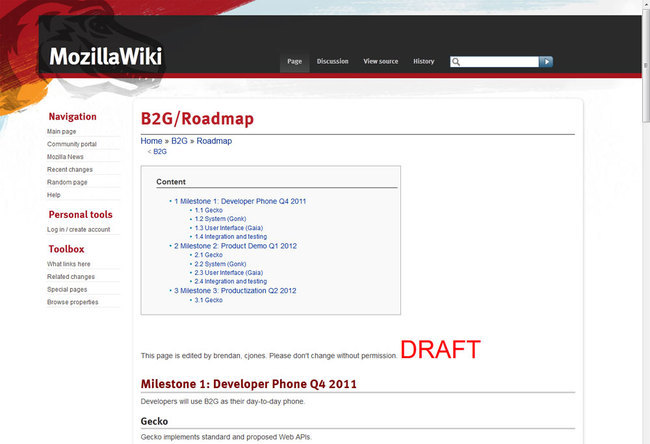Image resolution: width=650 pixels, height=444 pixels.
Task: Open the Community portal link
Action: (x=72, y=144)
